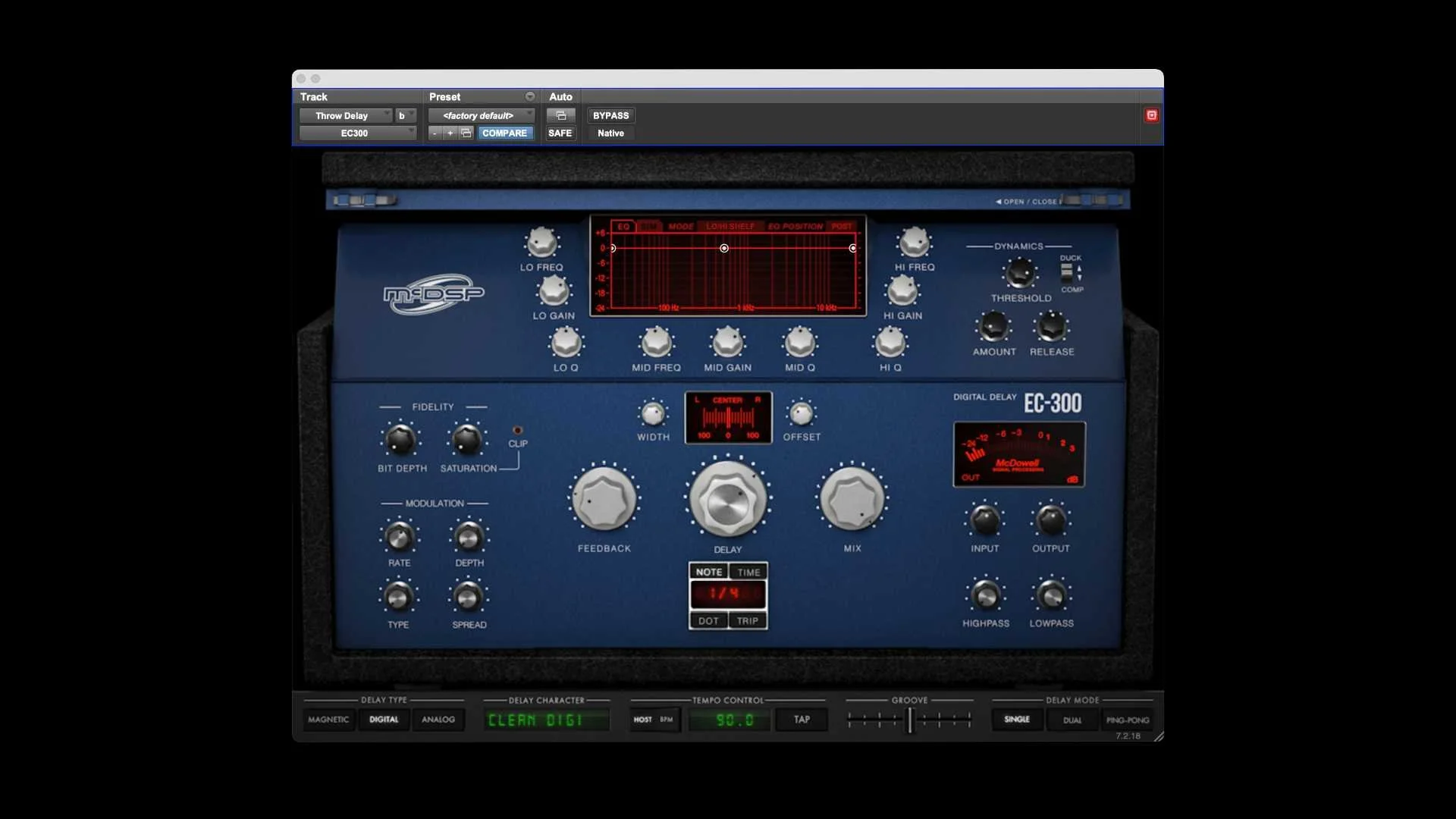Toggle the Duck/Comp switch

[1067, 273]
